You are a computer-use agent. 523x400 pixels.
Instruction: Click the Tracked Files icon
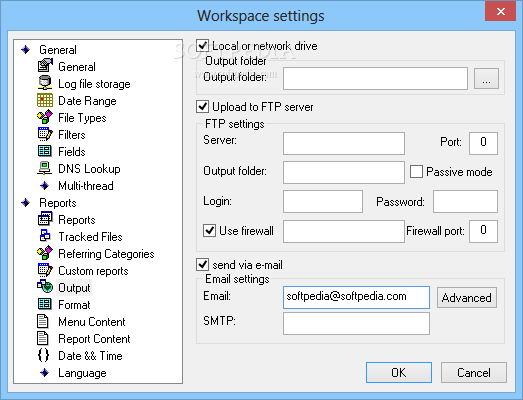(x=45, y=236)
